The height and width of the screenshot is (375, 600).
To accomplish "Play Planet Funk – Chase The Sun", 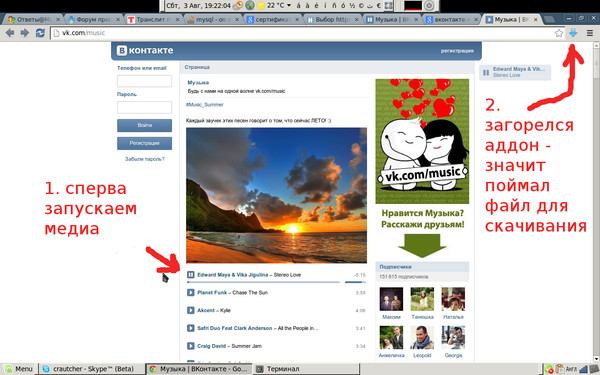I will pos(191,292).
